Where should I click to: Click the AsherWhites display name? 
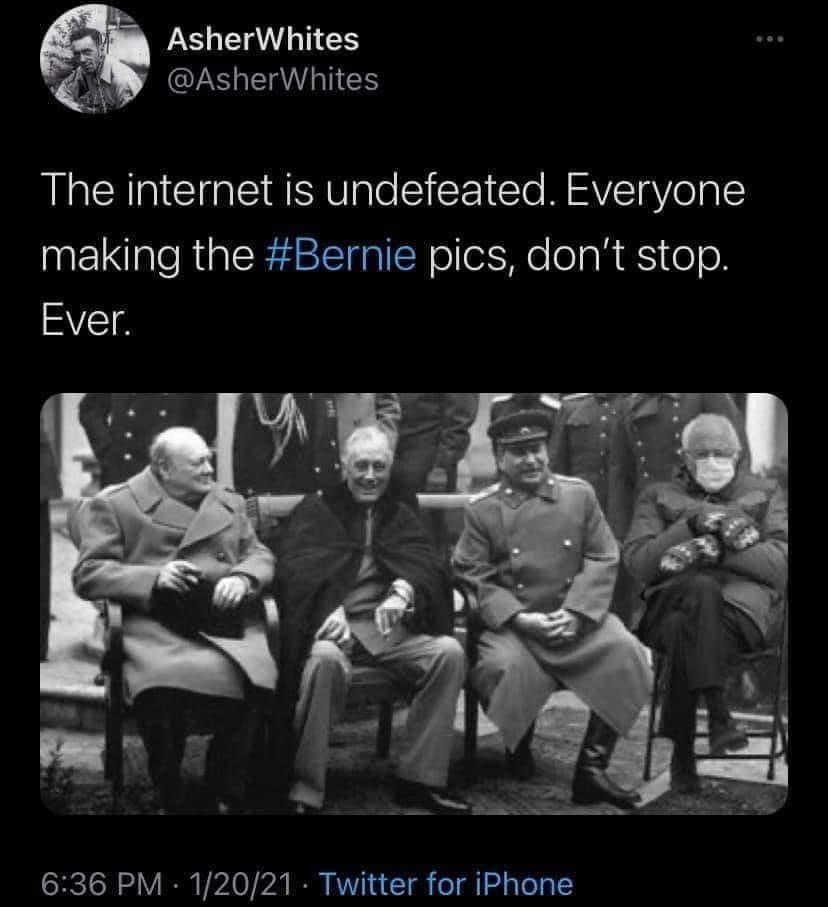[263, 39]
